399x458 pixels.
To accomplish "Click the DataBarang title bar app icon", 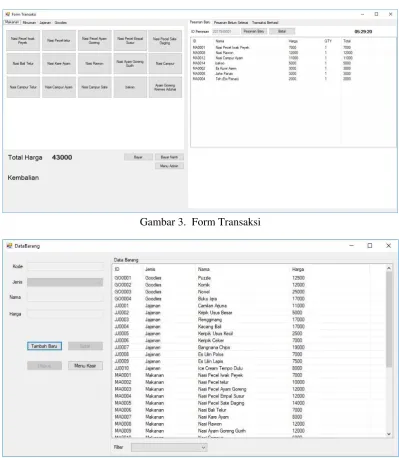I will pyautogui.click(x=9, y=246).
